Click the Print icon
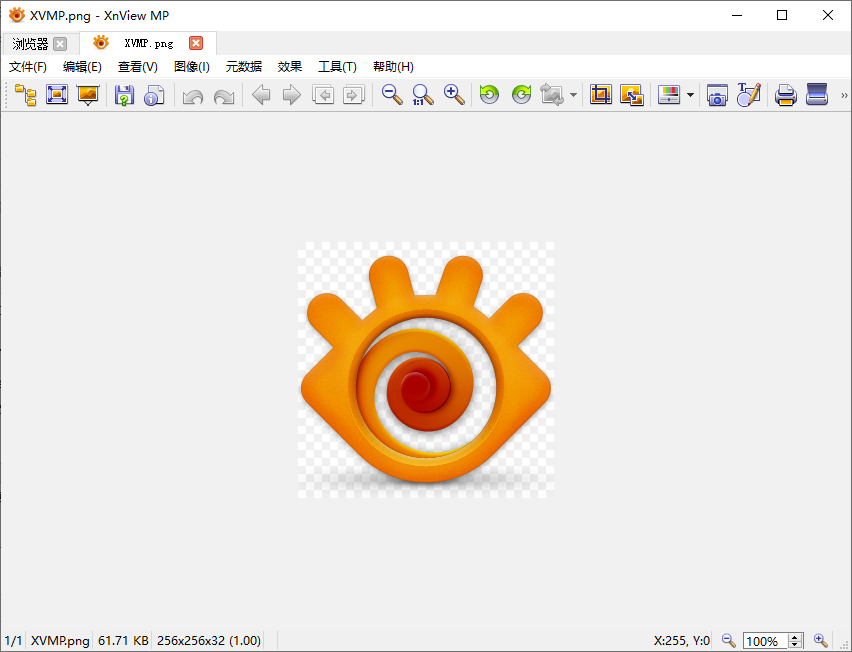Viewport: 852px width, 652px height. [x=785, y=94]
